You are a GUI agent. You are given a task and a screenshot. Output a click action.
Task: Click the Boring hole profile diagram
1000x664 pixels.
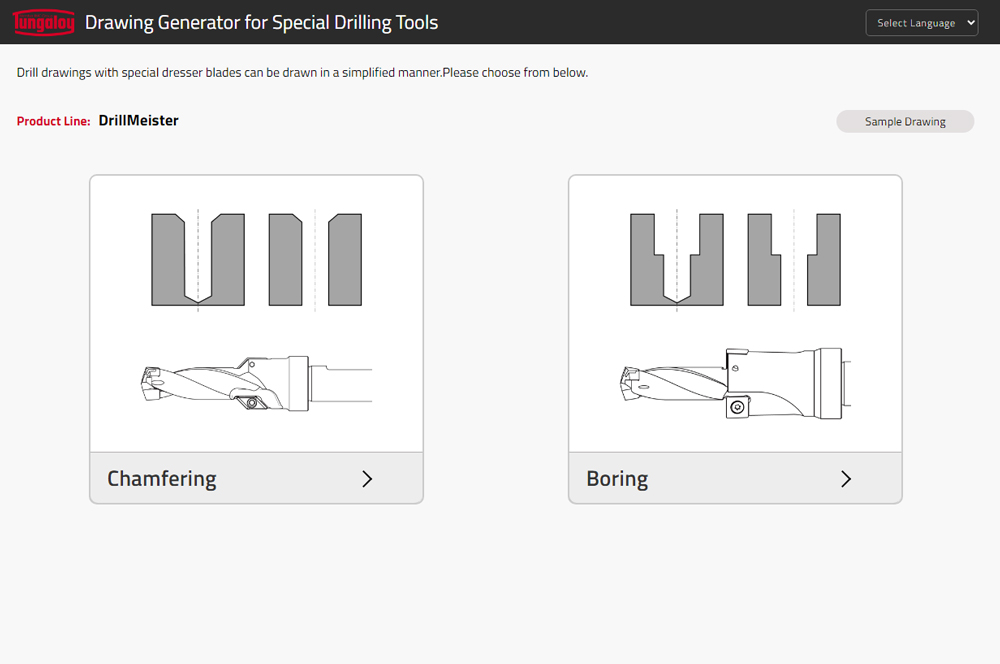coord(735,258)
